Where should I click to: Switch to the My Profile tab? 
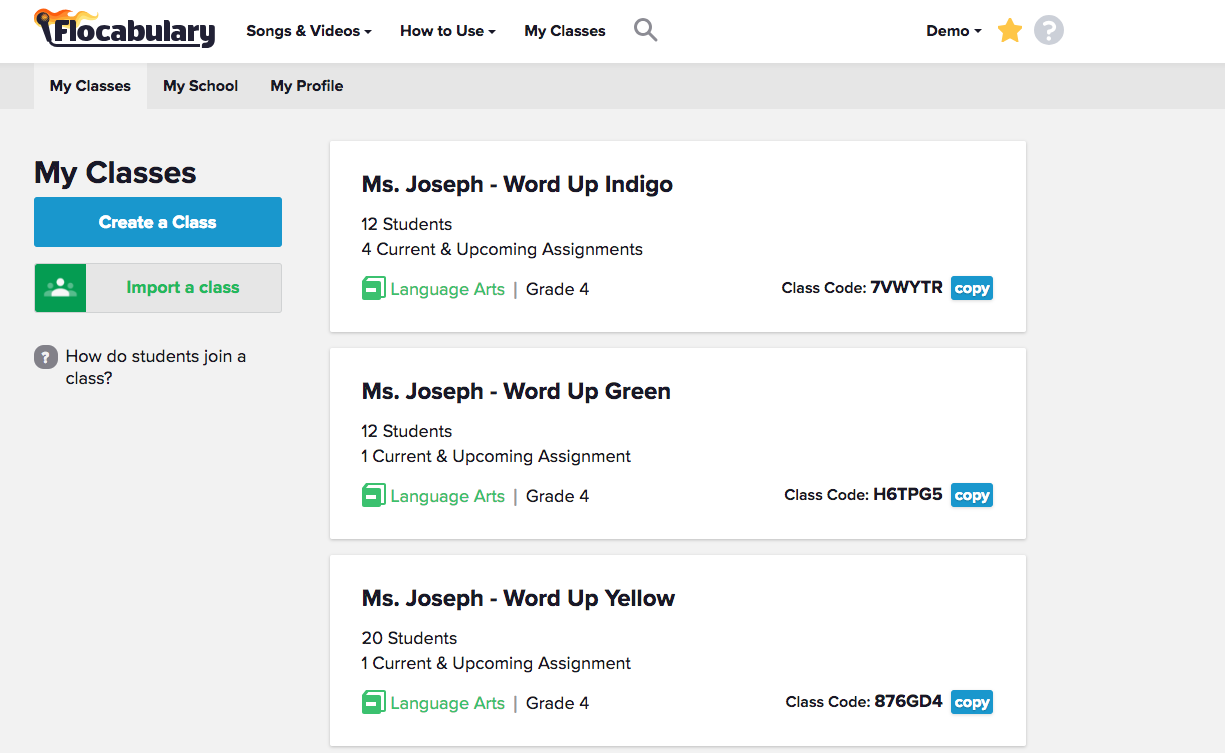click(306, 86)
